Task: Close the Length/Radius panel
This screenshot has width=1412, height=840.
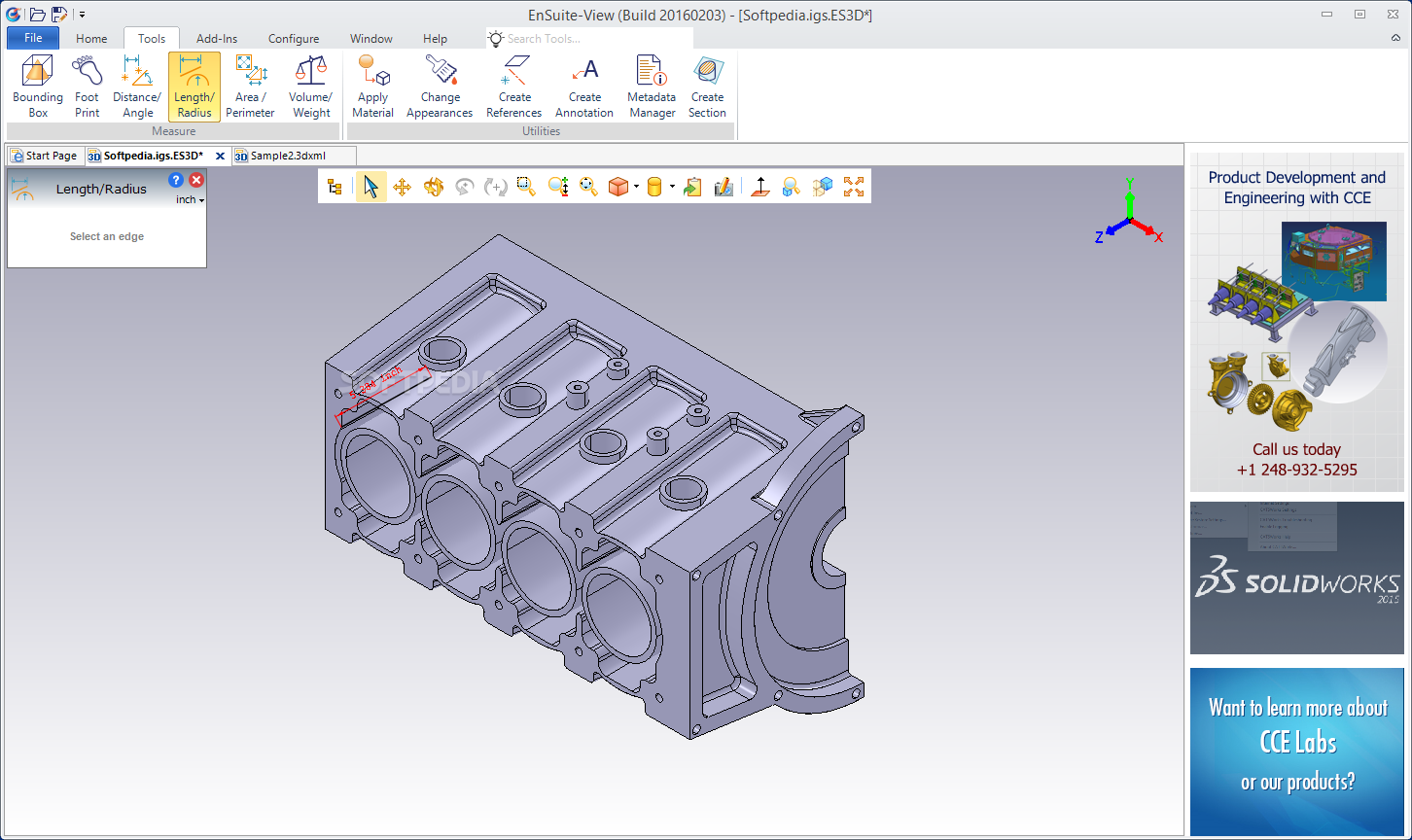Action: click(x=196, y=180)
